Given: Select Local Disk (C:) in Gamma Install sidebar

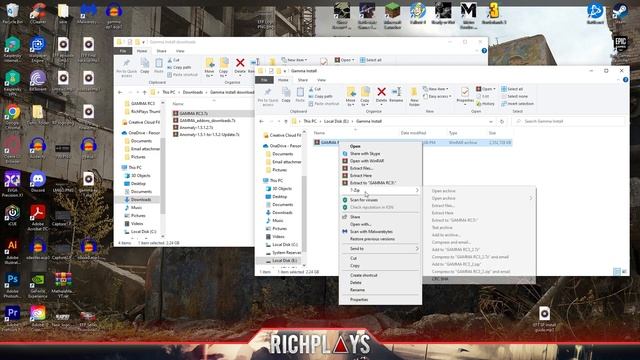Looking at the screenshot, I should (284, 244).
